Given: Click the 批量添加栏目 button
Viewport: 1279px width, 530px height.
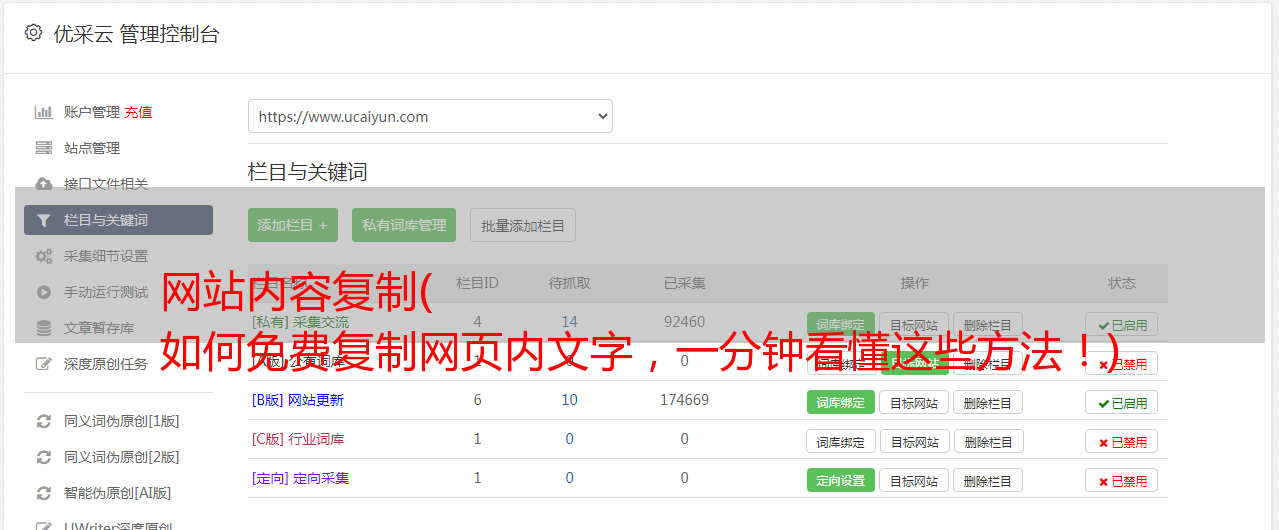Looking at the screenshot, I should pyautogui.click(x=523, y=225).
